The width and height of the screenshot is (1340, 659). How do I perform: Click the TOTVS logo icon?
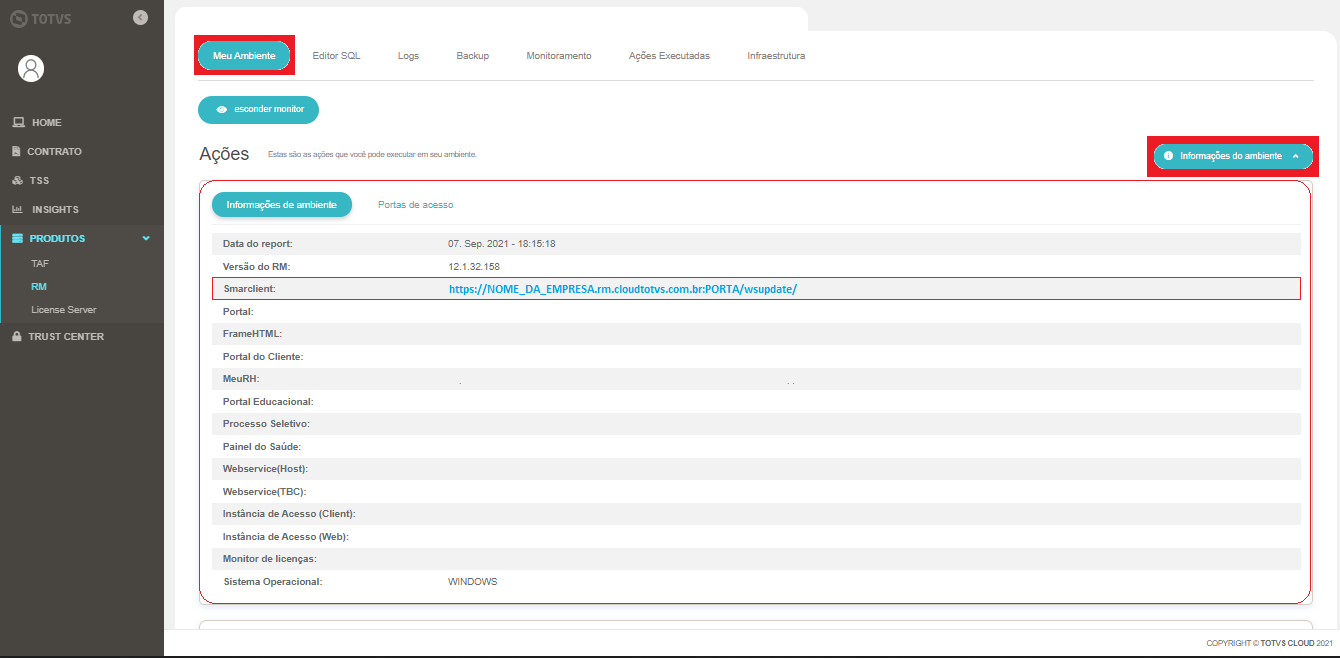click(x=19, y=17)
